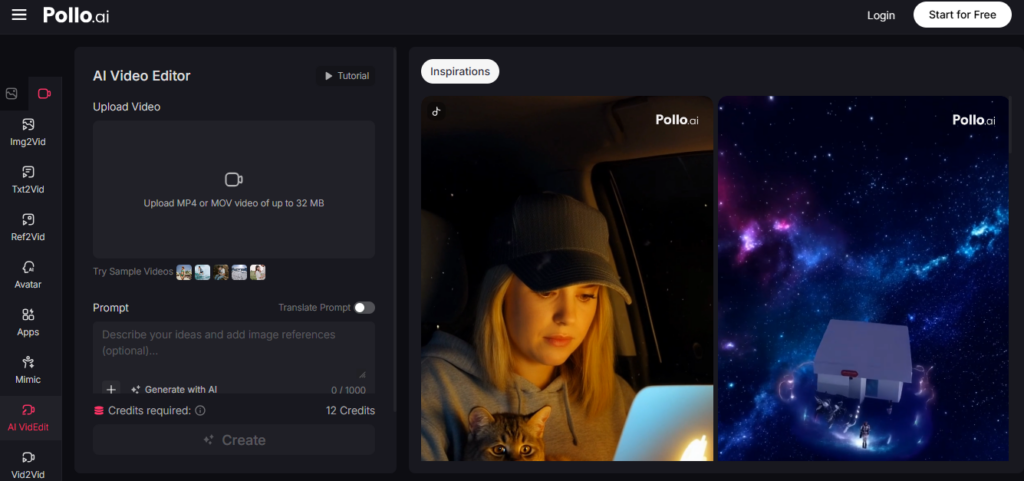The width and height of the screenshot is (1024, 481).
Task: Click the red credits coin icon
Action: (99, 411)
